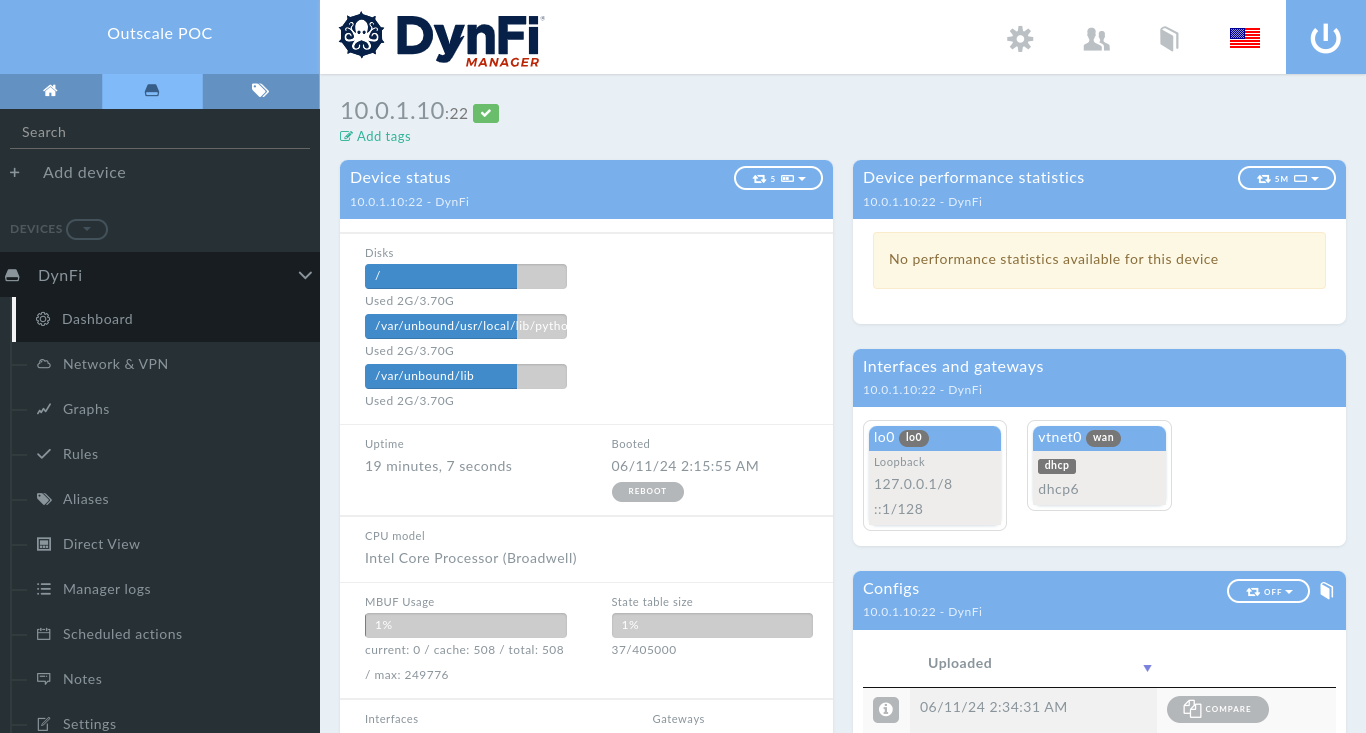Viewport: 1366px width, 733px height.
Task: Click the Aliases tag icon
Action: [x=43, y=499]
